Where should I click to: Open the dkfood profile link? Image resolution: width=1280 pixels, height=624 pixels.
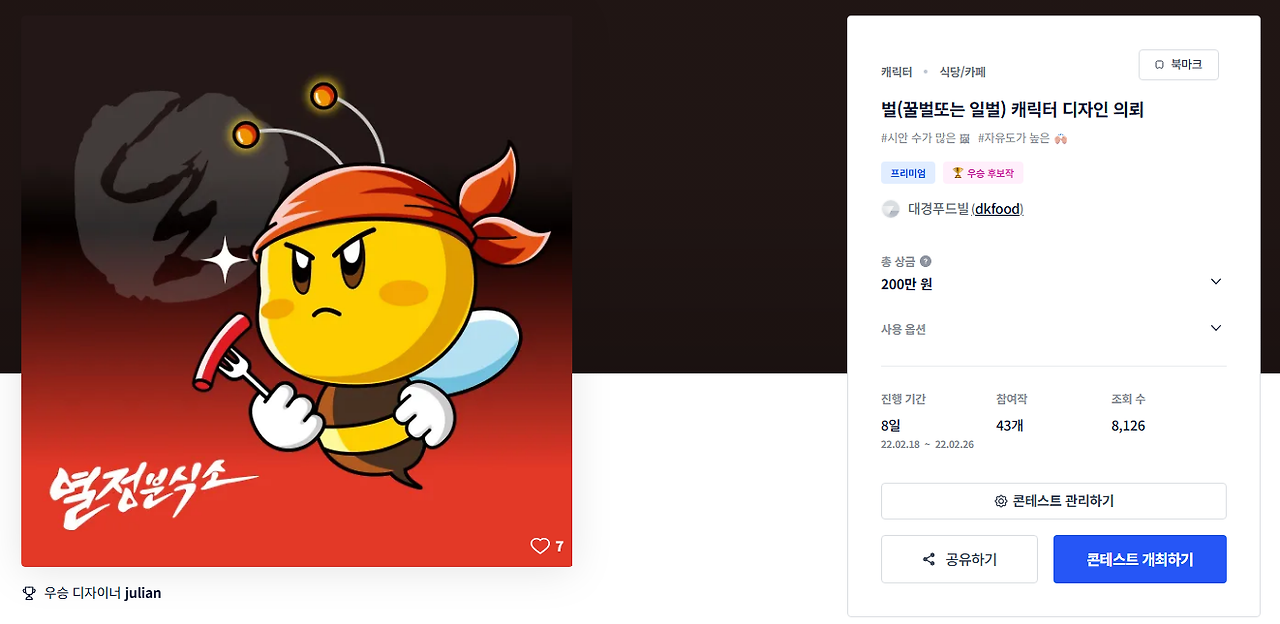[997, 209]
